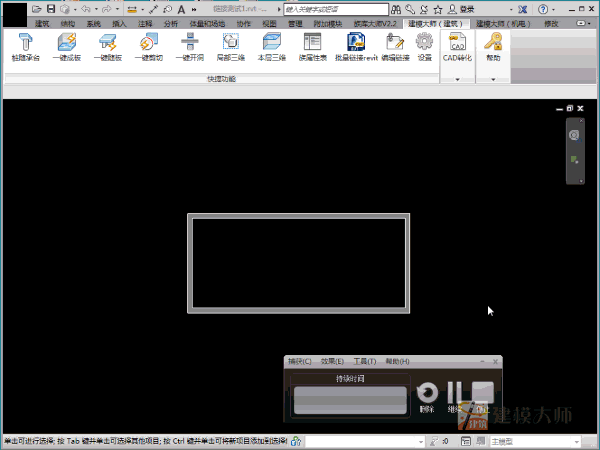Expand the CAD转化 panel dropdown arrow

457,80
